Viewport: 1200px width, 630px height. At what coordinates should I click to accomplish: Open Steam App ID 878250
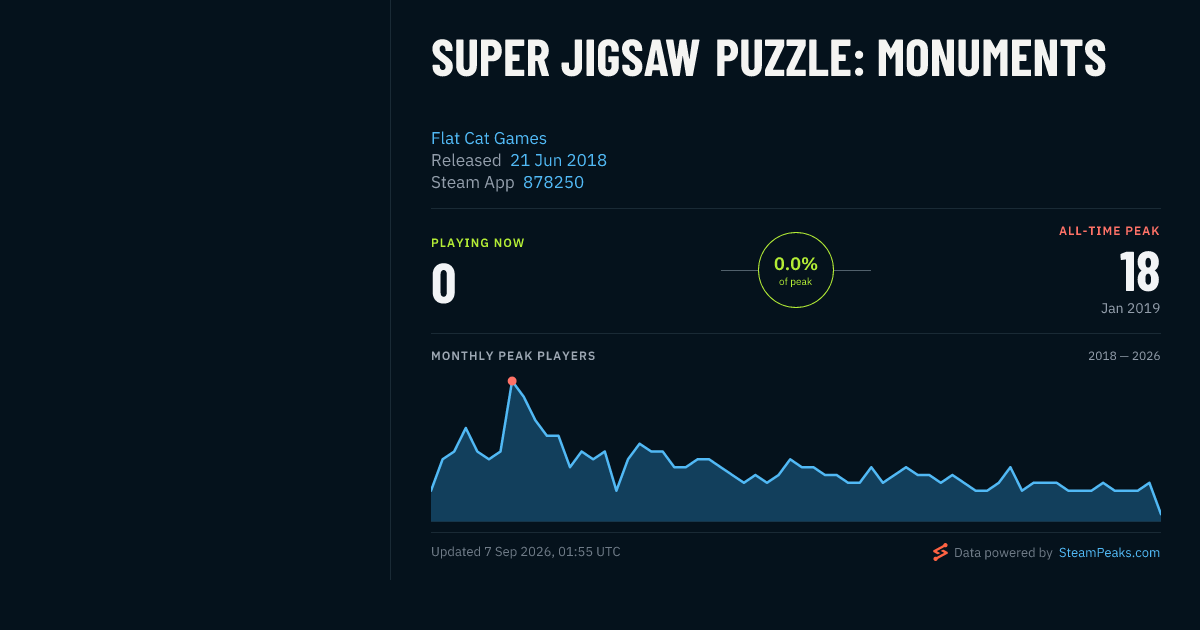553,182
